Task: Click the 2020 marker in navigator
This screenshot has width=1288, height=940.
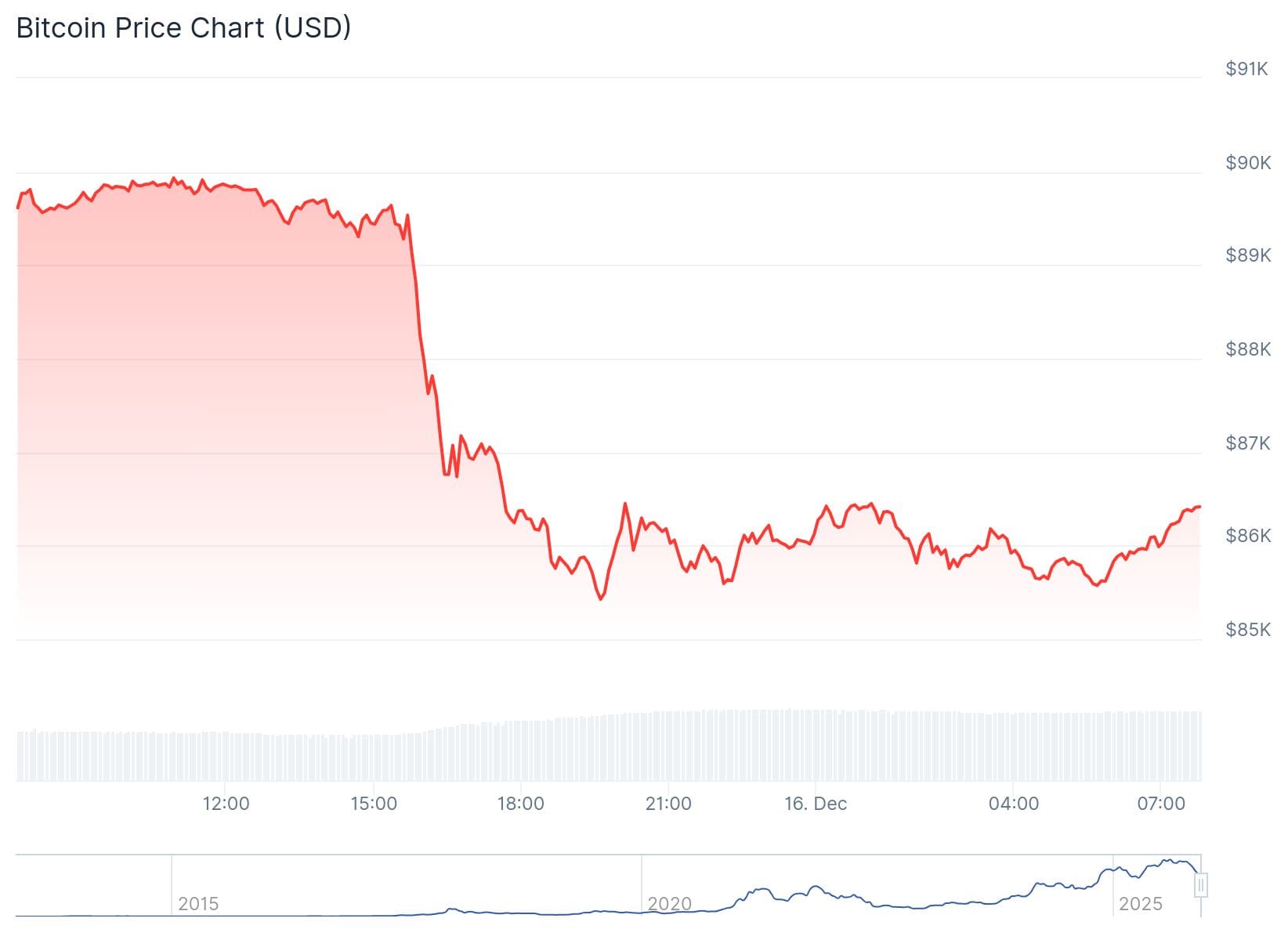Action: [670, 904]
